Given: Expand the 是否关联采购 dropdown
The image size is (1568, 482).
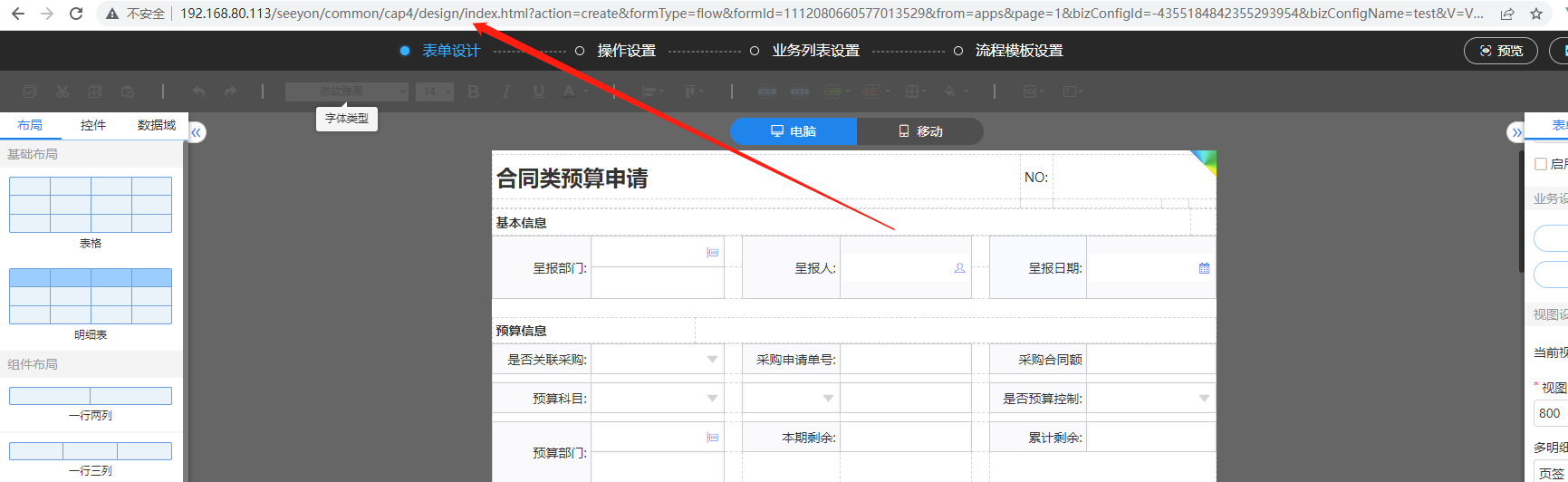Looking at the screenshot, I should click(712, 360).
